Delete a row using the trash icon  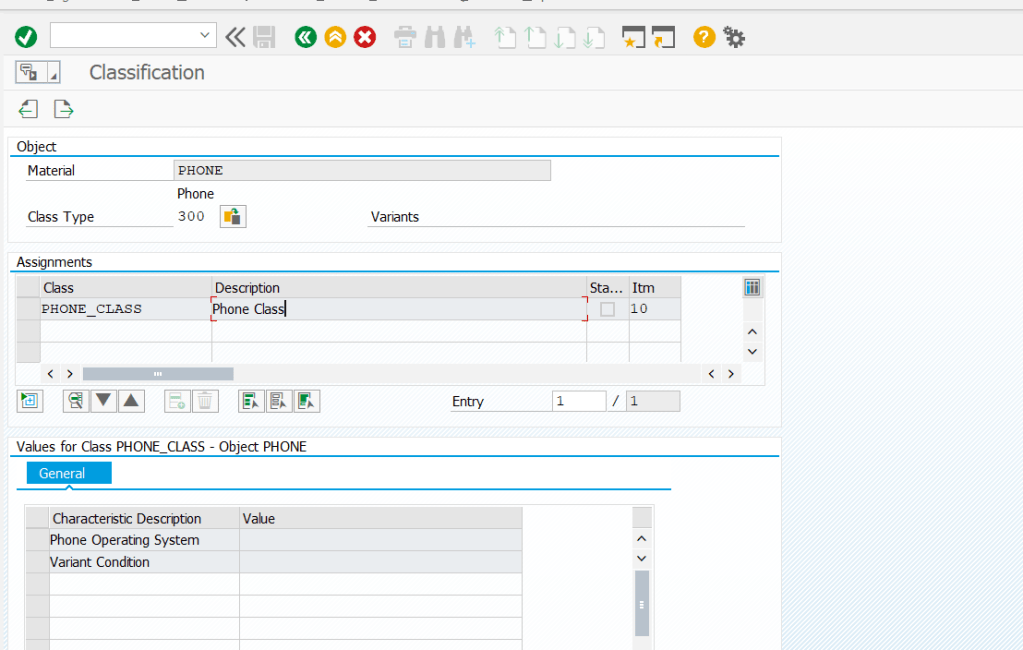(205, 400)
